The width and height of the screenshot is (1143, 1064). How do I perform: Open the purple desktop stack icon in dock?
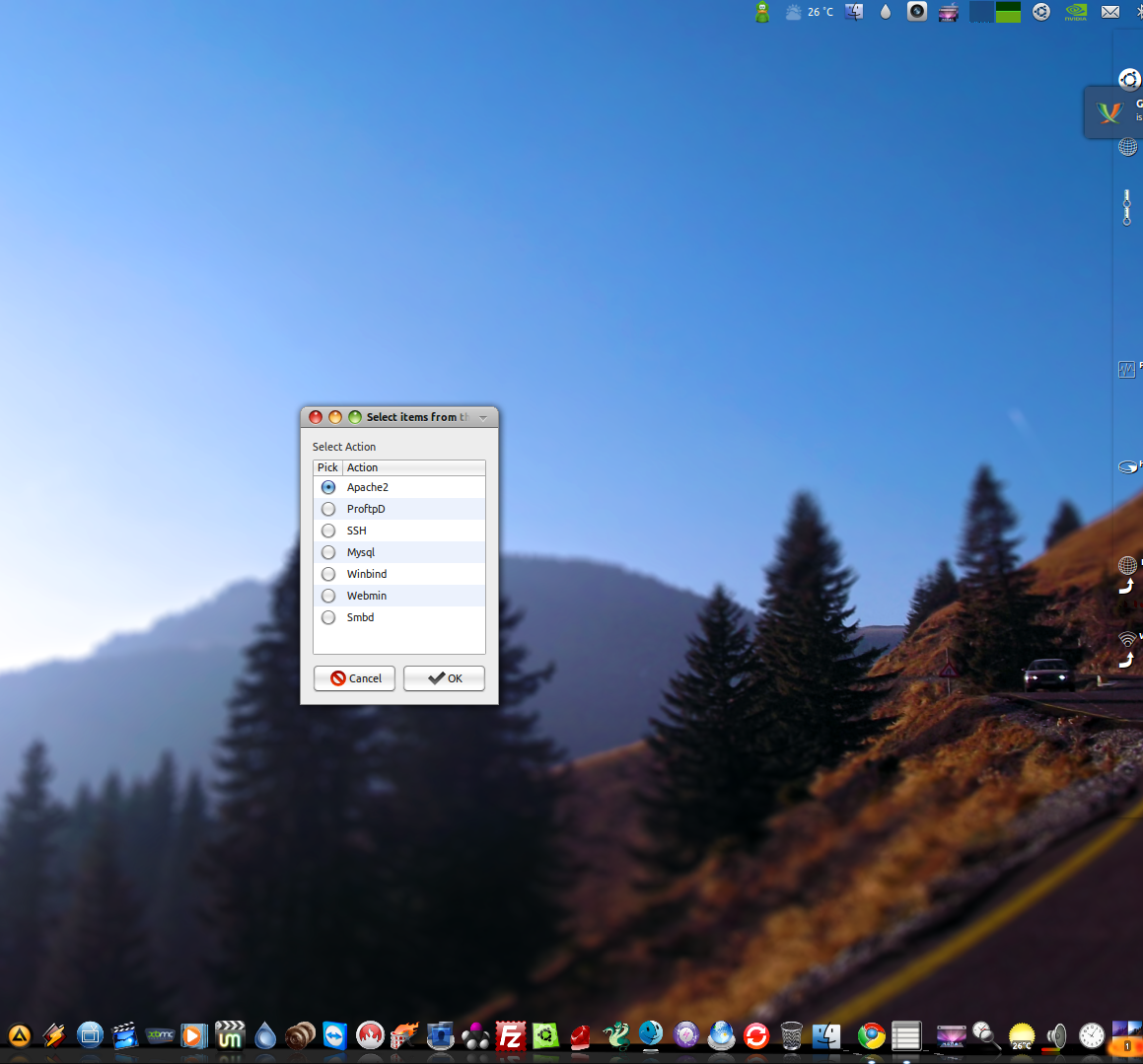(x=952, y=1035)
